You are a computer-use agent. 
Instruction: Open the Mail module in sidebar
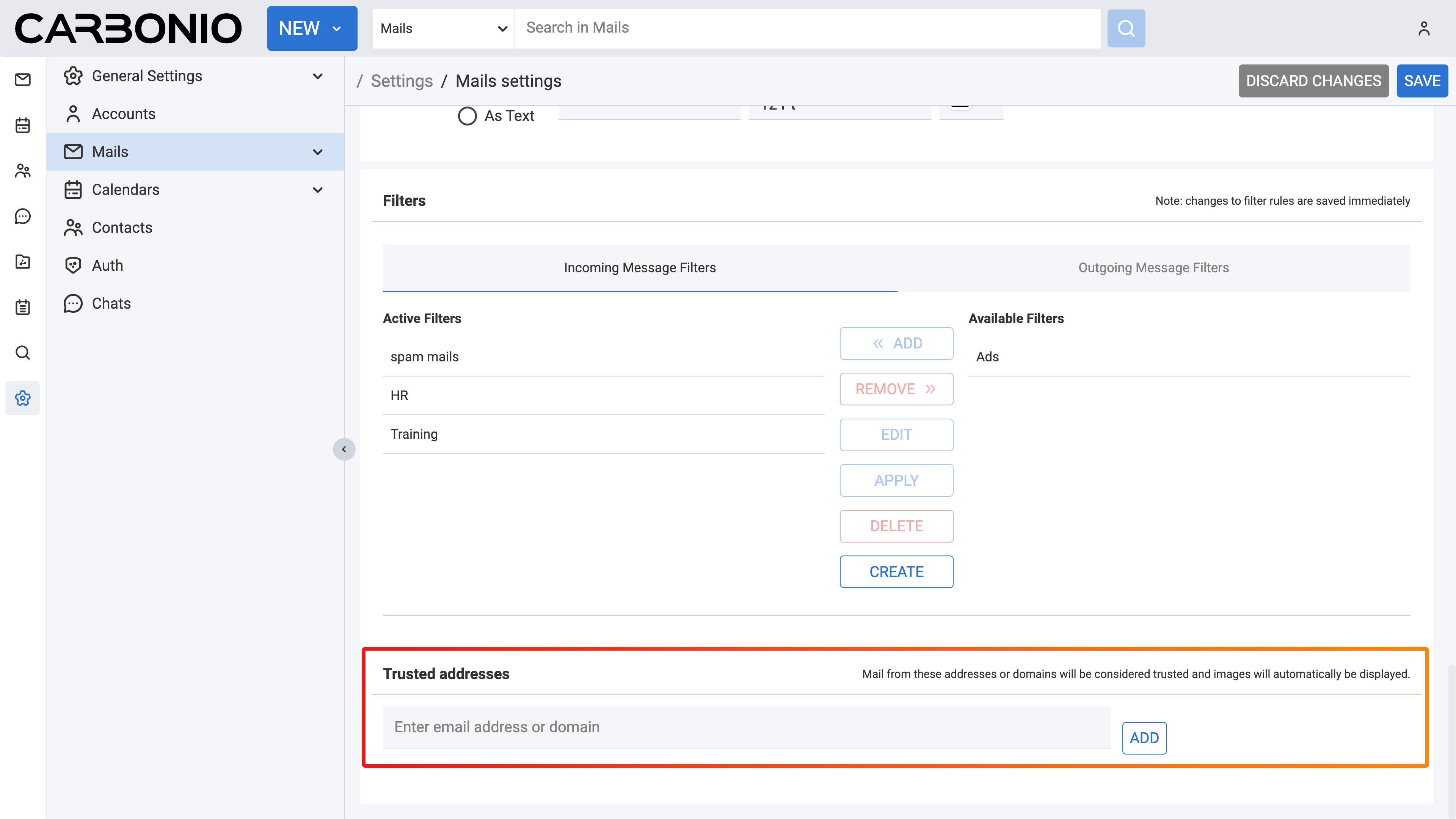pyautogui.click(x=23, y=80)
